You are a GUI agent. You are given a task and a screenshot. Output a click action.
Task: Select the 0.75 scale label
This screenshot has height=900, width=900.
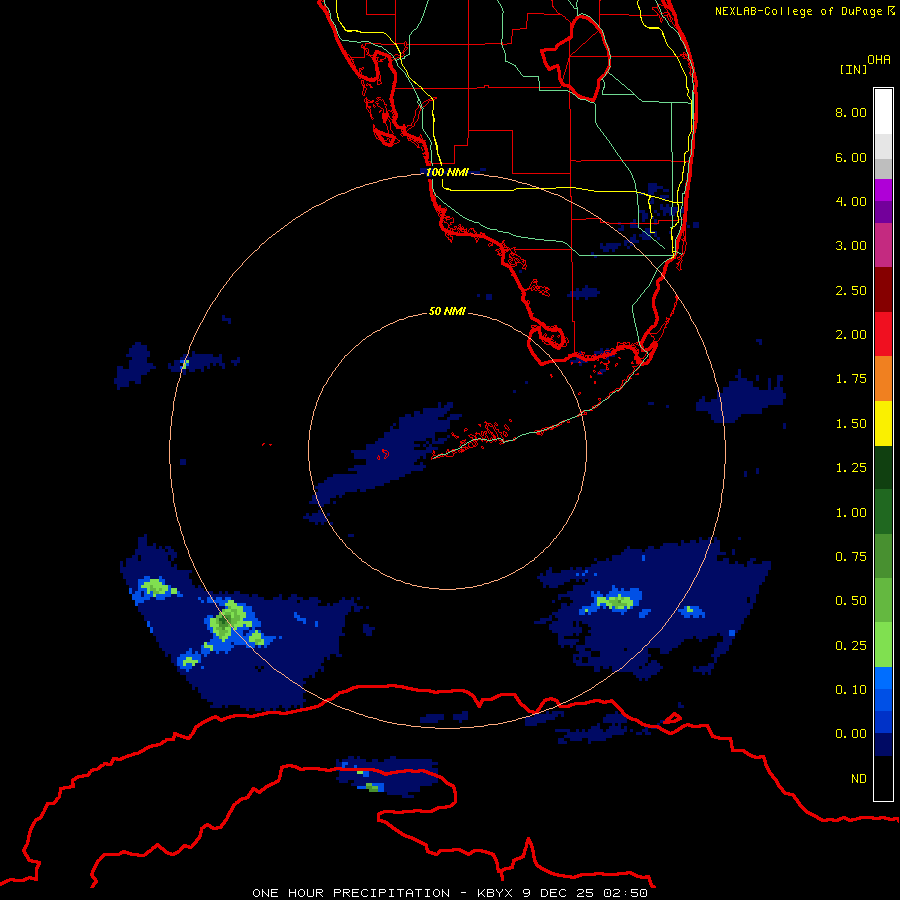[x=851, y=557]
